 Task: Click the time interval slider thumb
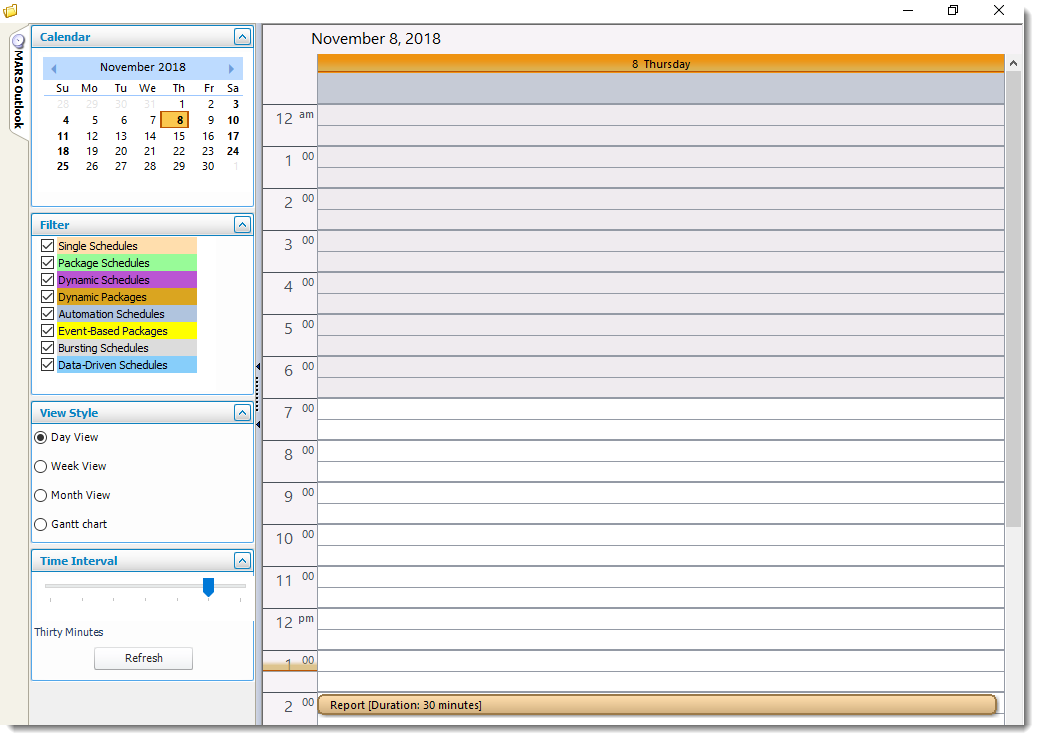[x=208, y=587]
